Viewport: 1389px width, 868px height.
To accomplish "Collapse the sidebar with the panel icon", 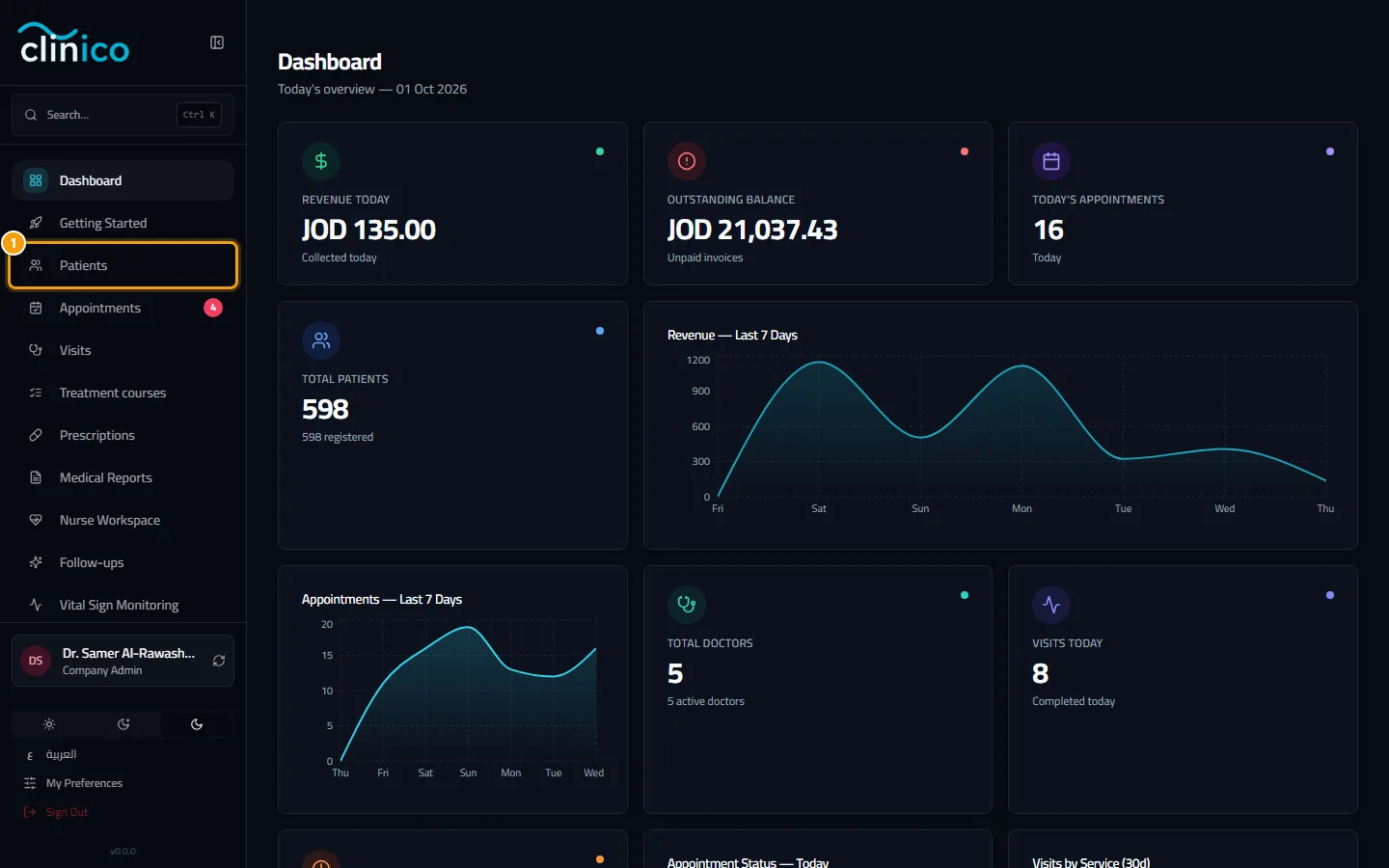I will point(217,42).
